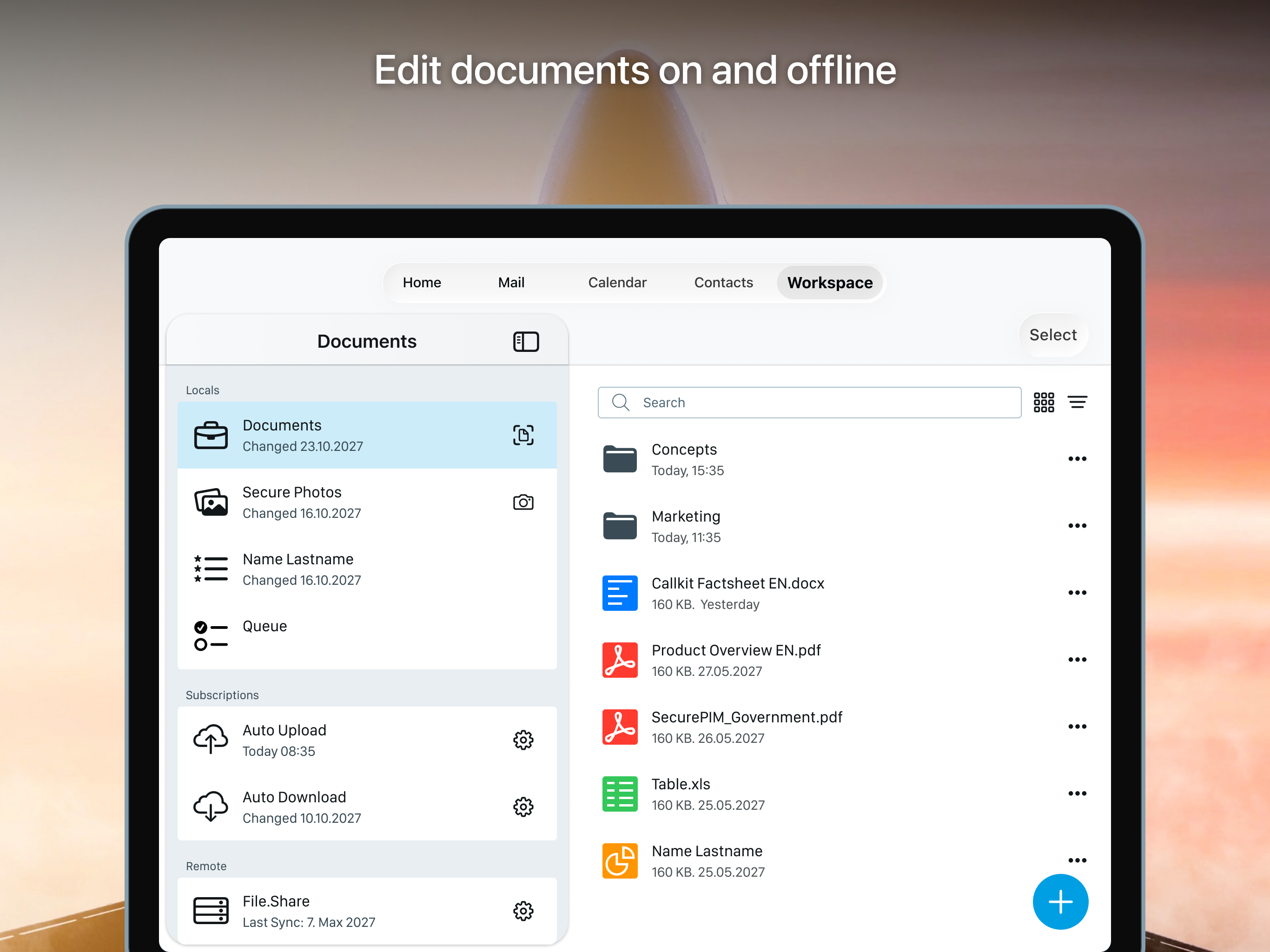Open the Name Lastname presentation file
The width and height of the screenshot is (1270, 952).
click(x=845, y=861)
